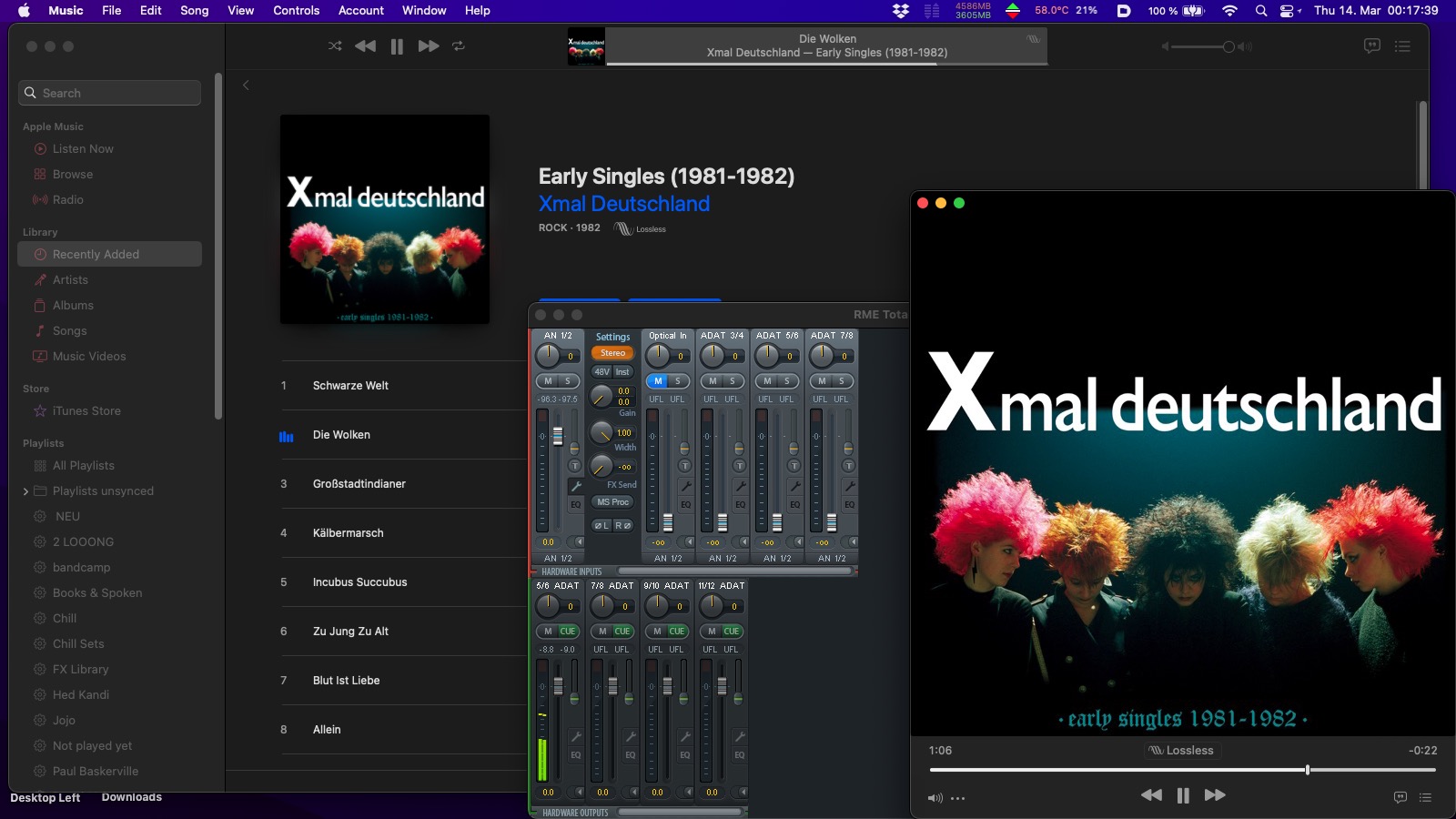The height and width of the screenshot is (819, 1456).
Task: Click Trim (T) button on Optical In channel
Action: coord(685,466)
